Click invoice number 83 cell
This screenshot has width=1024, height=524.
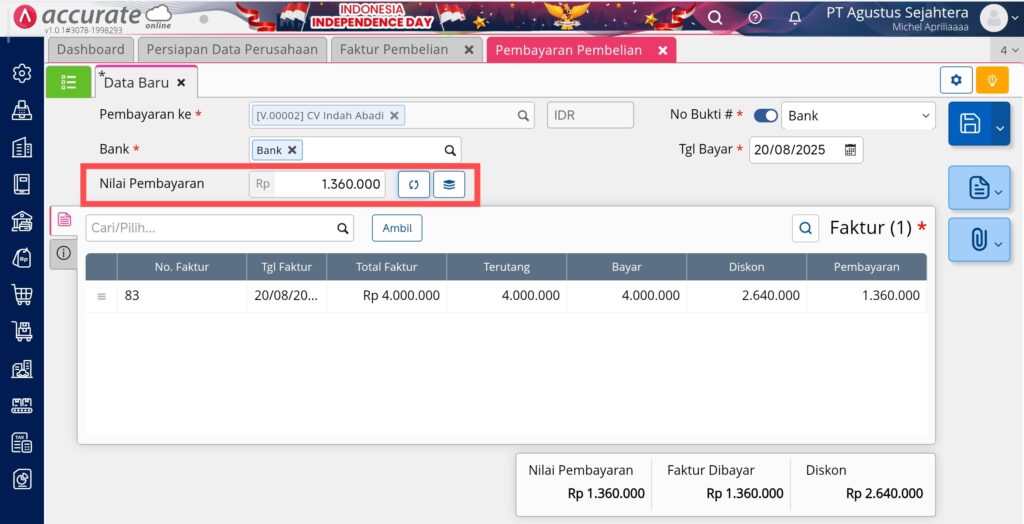[x=182, y=295]
